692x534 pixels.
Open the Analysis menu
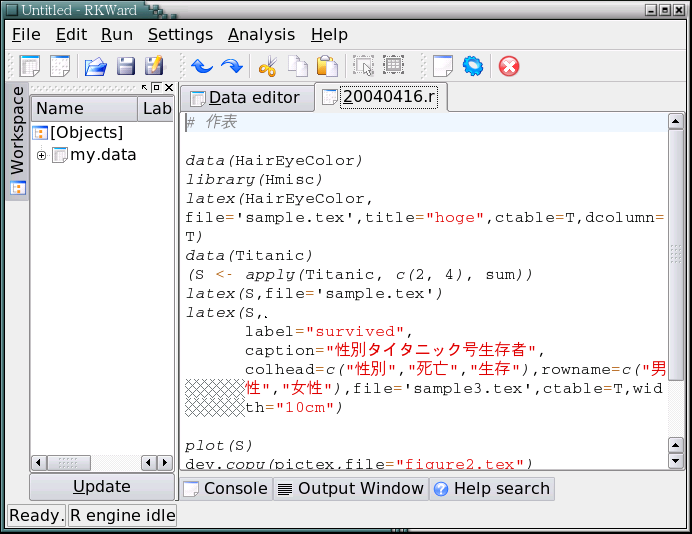[x=261, y=34]
